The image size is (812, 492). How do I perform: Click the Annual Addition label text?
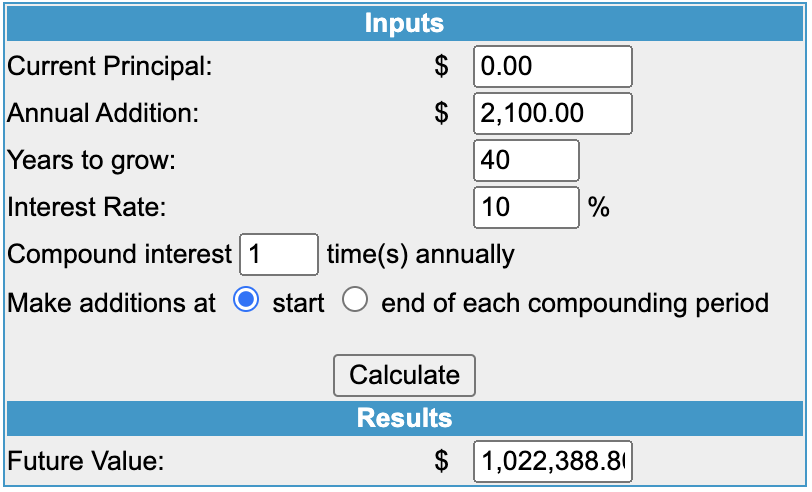point(103,113)
